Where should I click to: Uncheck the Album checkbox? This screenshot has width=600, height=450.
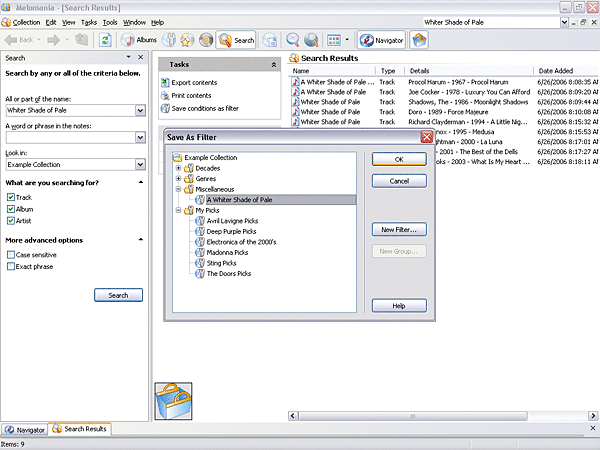(11, 209)
